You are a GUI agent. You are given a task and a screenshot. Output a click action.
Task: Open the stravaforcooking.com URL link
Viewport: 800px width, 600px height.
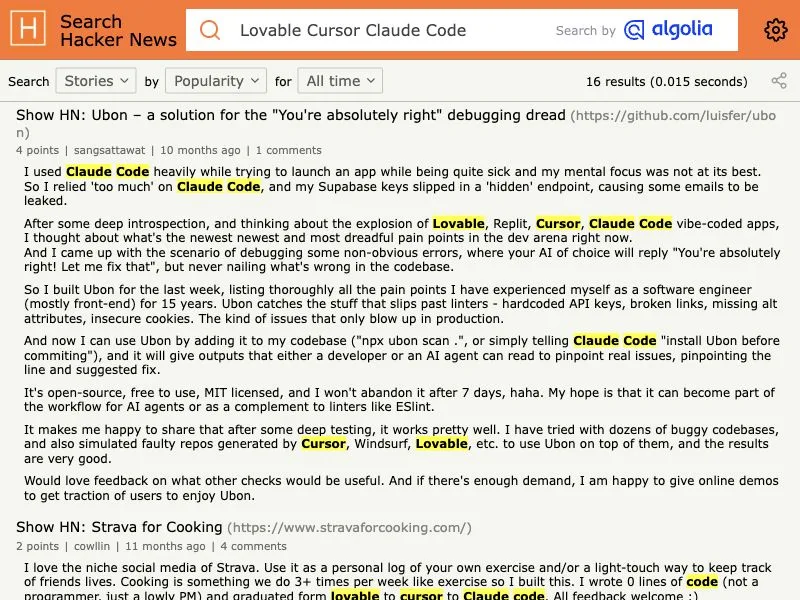pyautogui.click(x=349, y=528)
